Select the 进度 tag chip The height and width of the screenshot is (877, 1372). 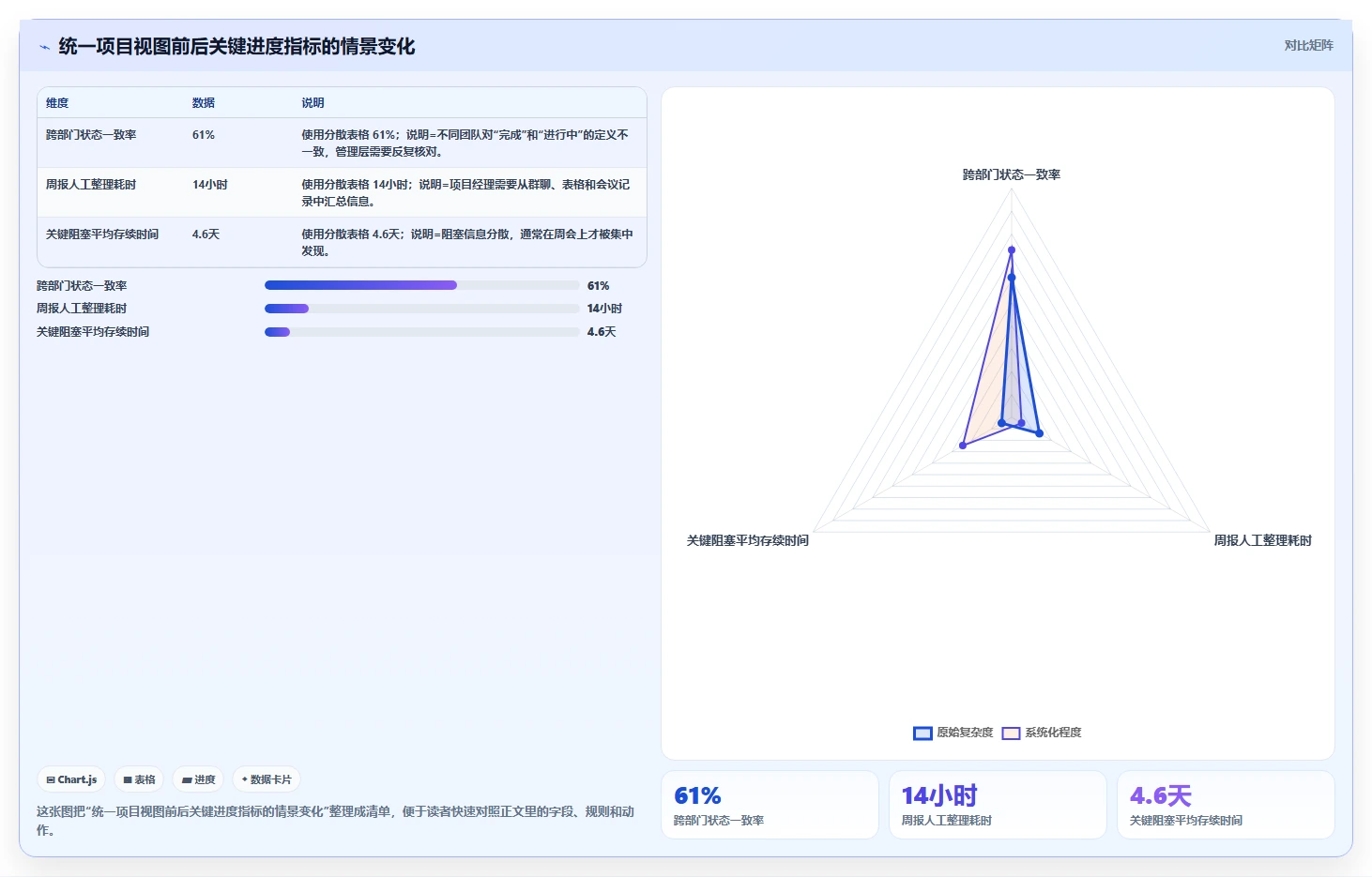click(x=198, y=779)
